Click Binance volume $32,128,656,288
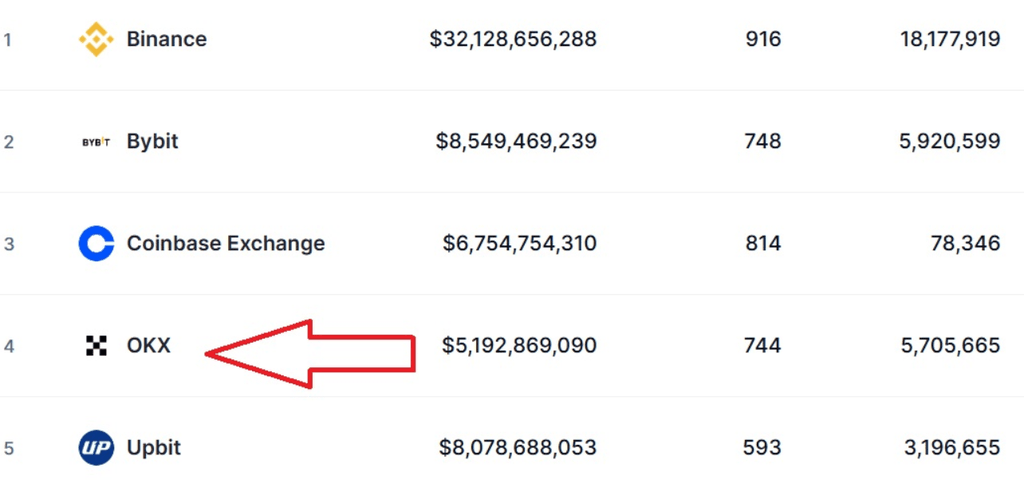 tap(513, 40)
